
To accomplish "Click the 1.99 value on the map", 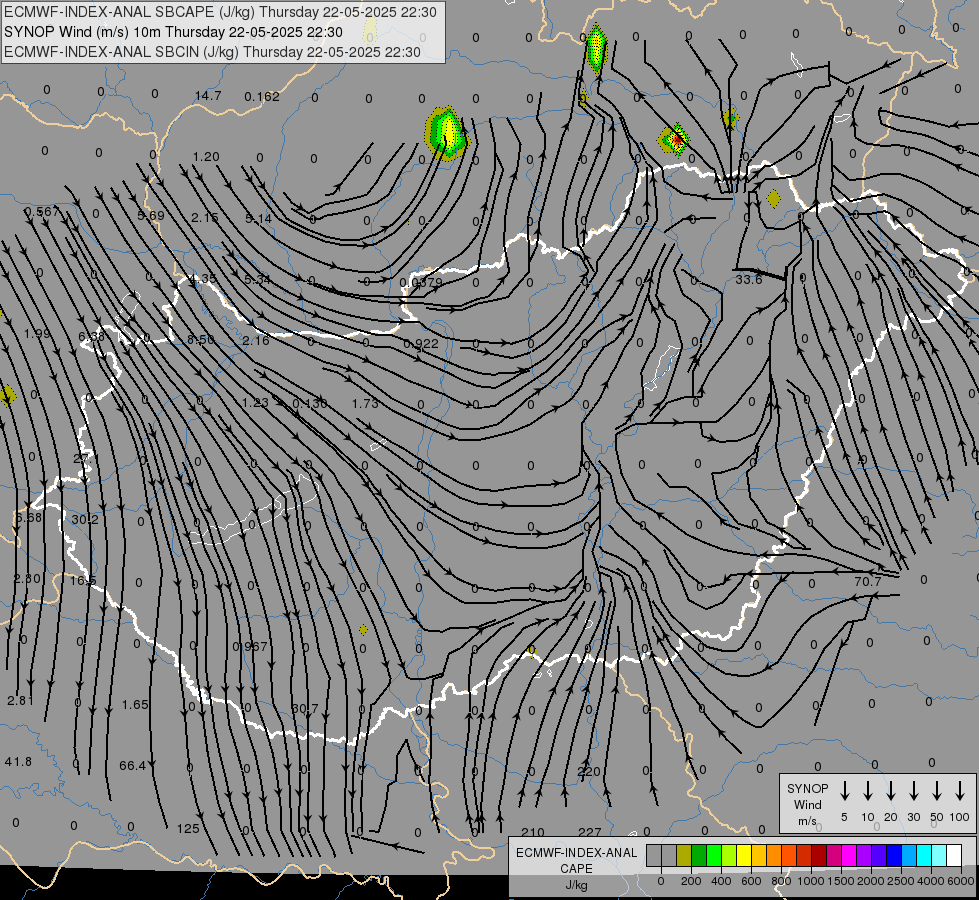I will (x=37, y=334).
